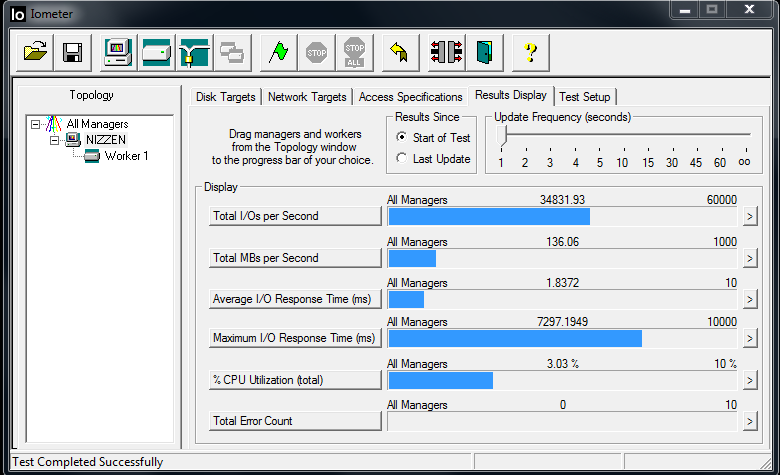Click the Total Error Count empty bar
Screen dimensions: 780x475
click(x=562, y=422)
